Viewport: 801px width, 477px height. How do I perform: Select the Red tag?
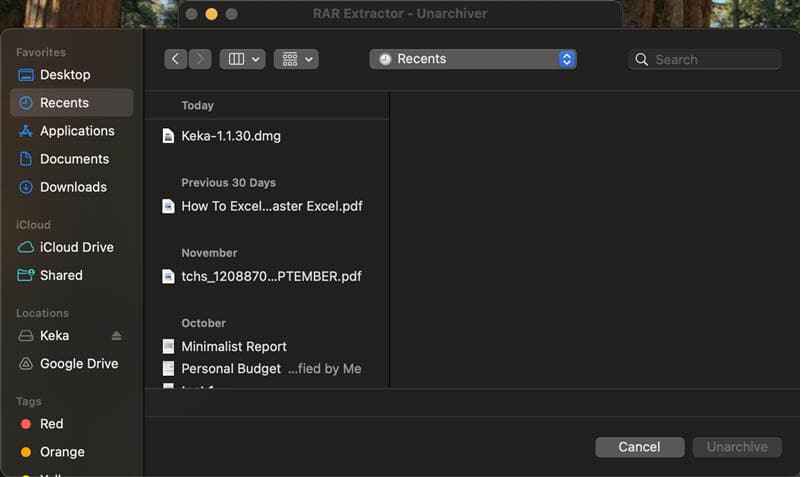[x=51, y=424]
